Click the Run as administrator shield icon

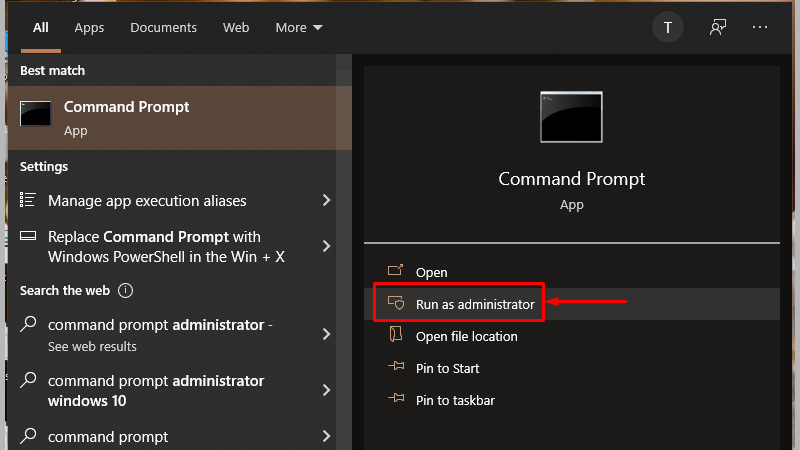(395, 304)
